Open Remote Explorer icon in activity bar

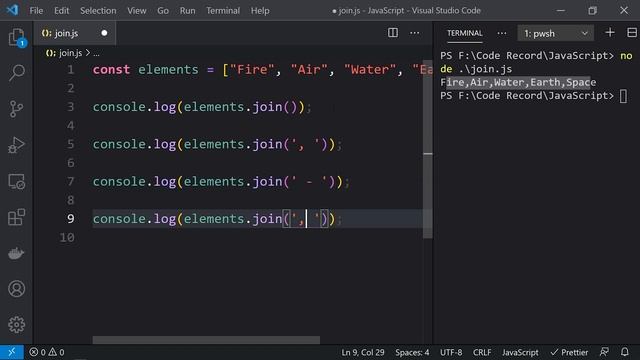[17, 182]
